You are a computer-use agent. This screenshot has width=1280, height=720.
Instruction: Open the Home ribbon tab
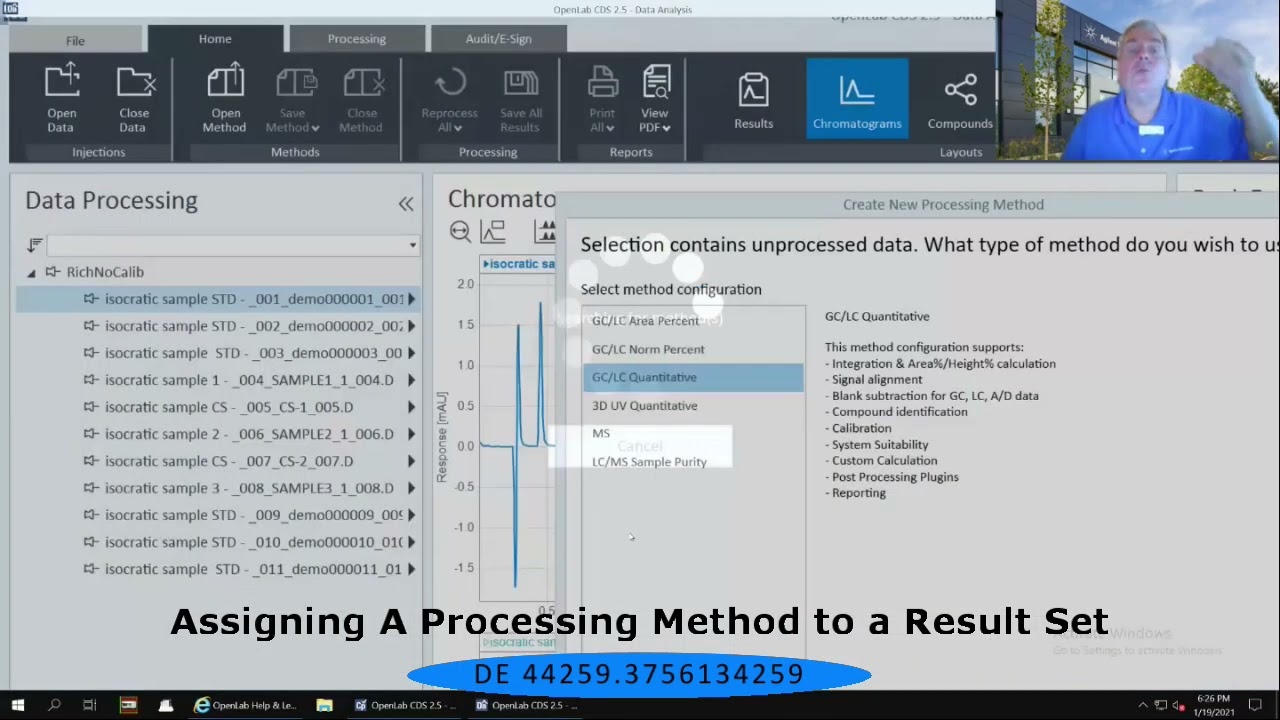(215, 39)
